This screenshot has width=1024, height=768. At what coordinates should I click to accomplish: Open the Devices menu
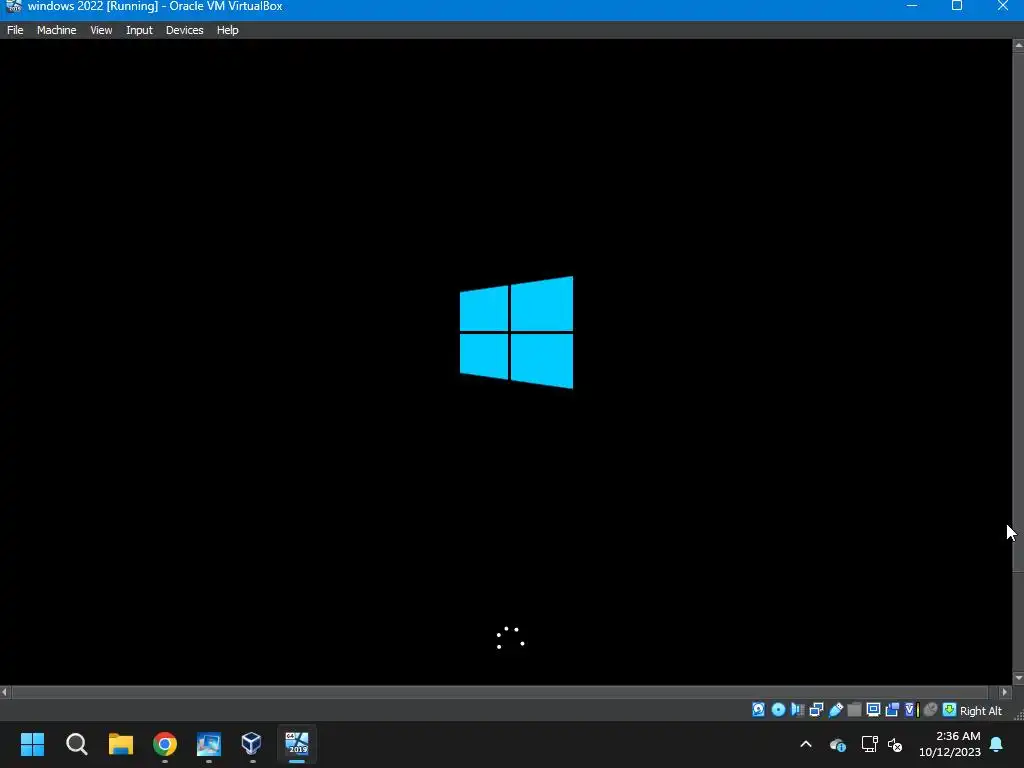click(185, 30)
